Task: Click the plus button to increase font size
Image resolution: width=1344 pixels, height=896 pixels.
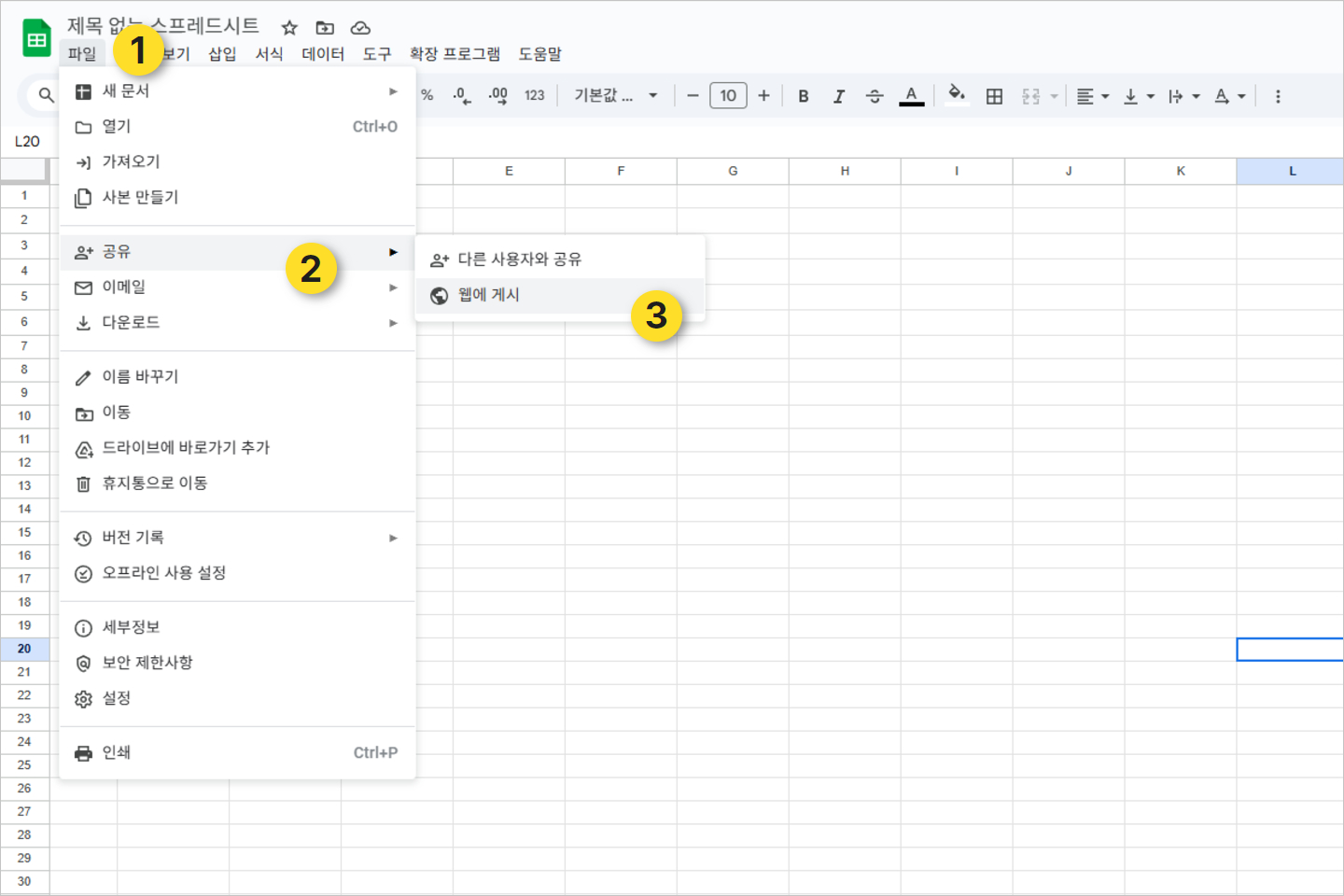Action: coord(763,95)
